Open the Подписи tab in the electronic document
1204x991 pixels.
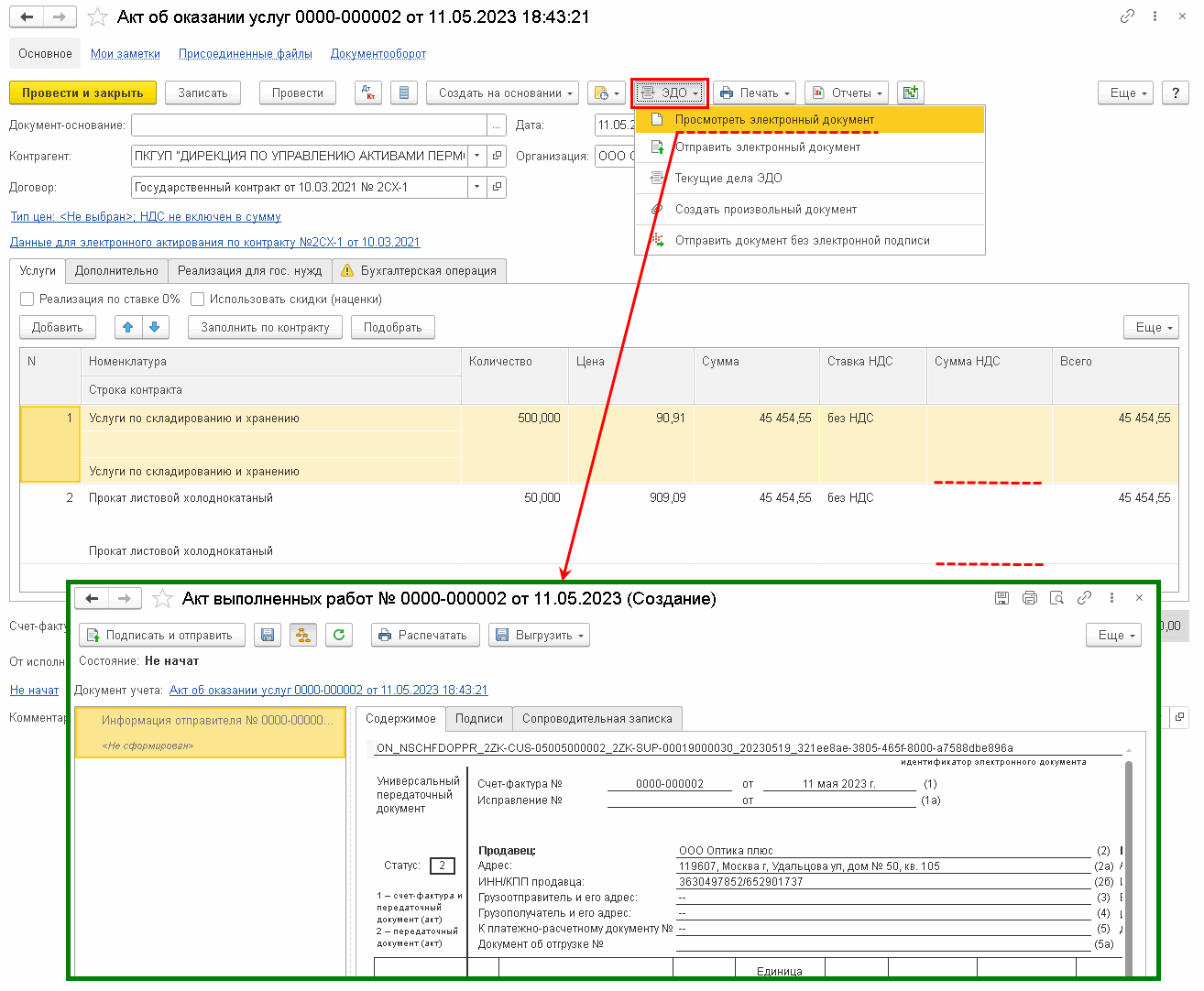point(479,718)
